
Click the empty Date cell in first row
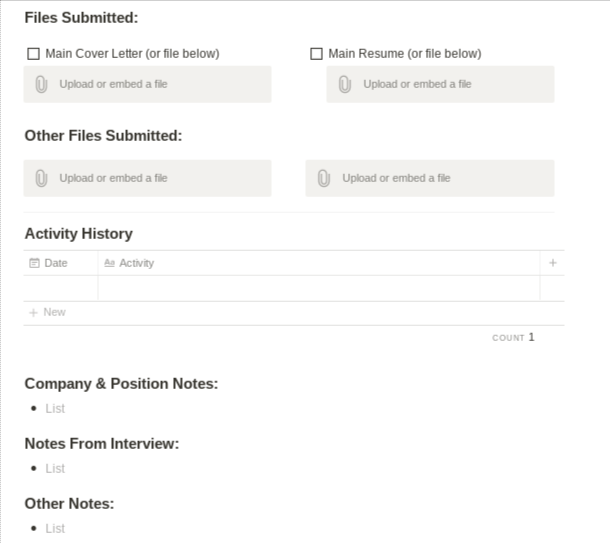coord(61,288)
